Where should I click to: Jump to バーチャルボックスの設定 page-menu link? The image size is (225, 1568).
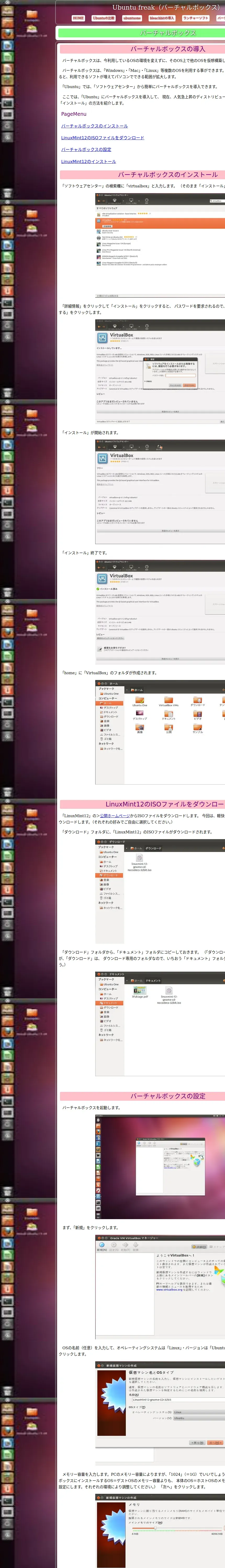tap(86, 150)
